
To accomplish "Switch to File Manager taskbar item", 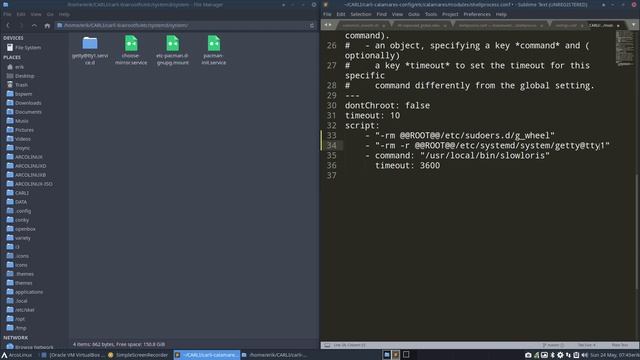I will [x=275, y=355].
